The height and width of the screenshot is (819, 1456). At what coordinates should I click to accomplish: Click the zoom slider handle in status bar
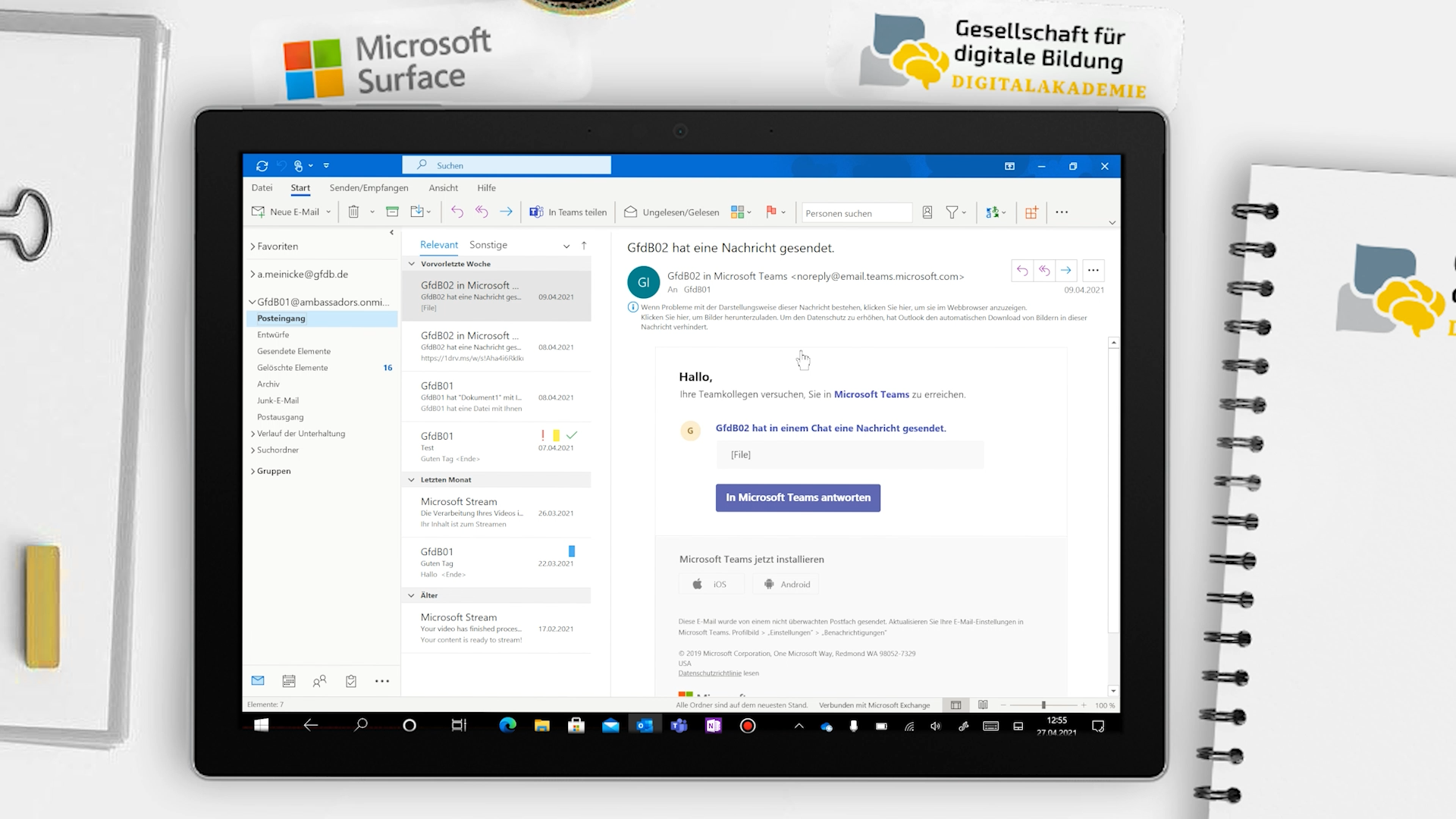(x=1043, y=705)
